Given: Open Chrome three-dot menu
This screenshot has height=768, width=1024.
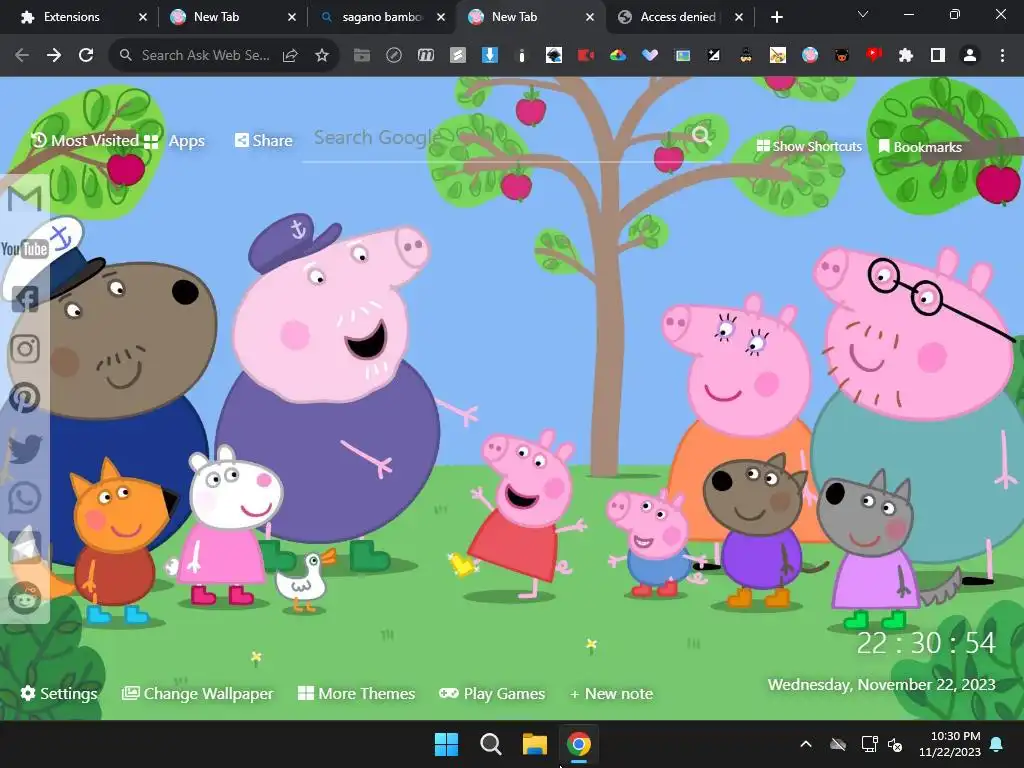Looking at the screenshot, I should [x=1002, y=56].
